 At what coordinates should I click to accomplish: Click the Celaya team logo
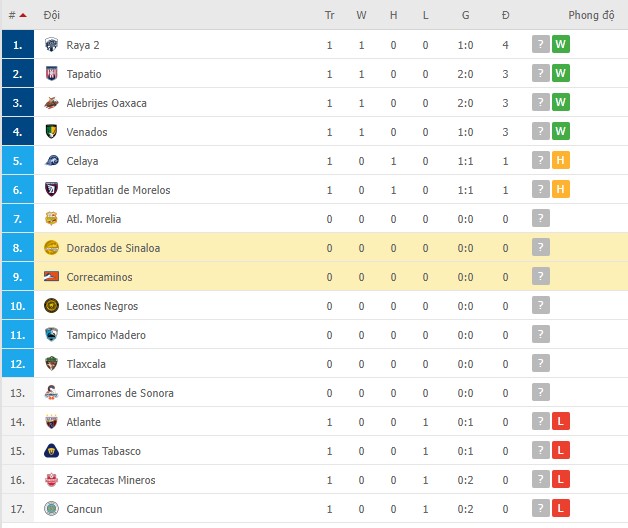[x=52, y=161]
